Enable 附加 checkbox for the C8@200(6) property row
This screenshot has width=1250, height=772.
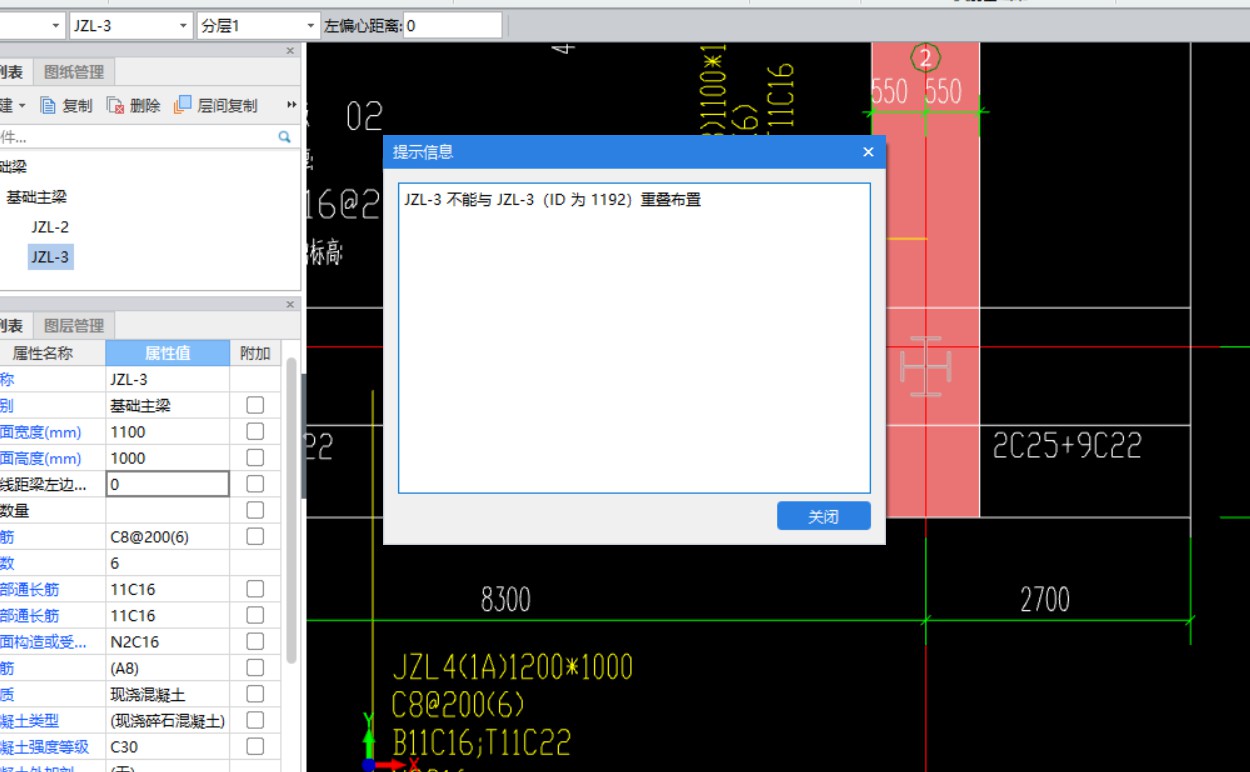pos(255,536)
